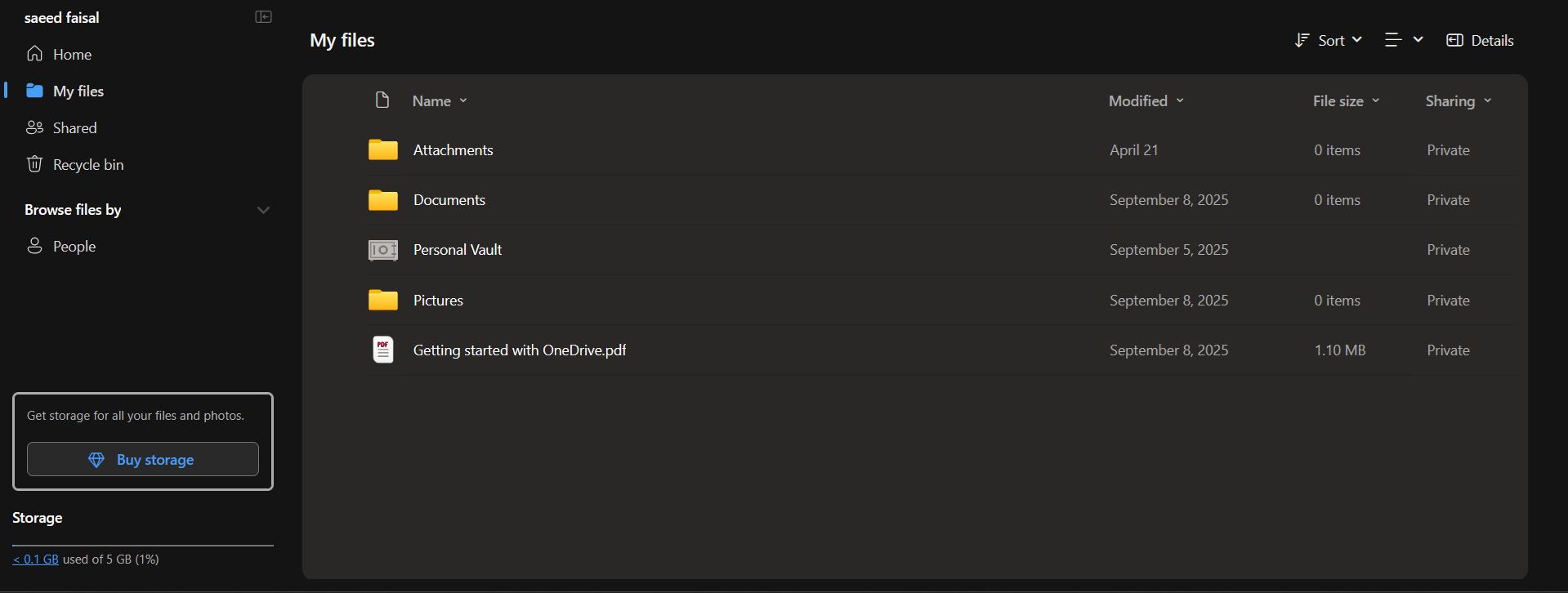Collapse the Browse files by section
1568x593 pixels.
click(263, 210)
